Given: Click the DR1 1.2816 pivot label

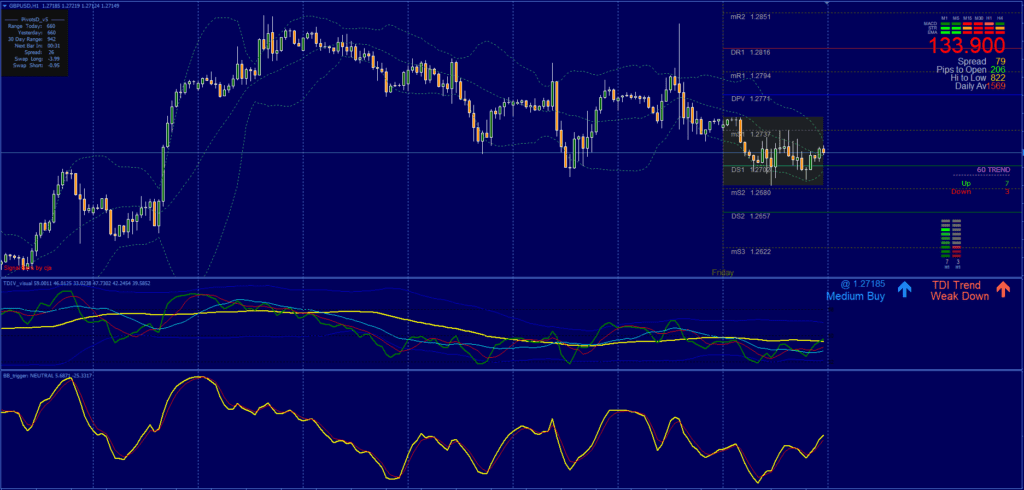Looking at the screenshot, I should [x=750, y=52].
